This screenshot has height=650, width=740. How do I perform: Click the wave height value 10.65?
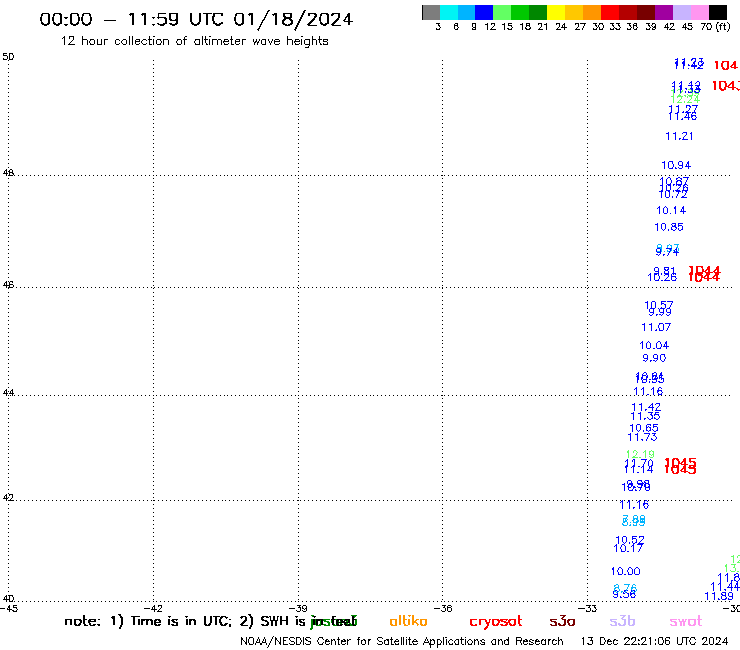[x=644, y=428]
